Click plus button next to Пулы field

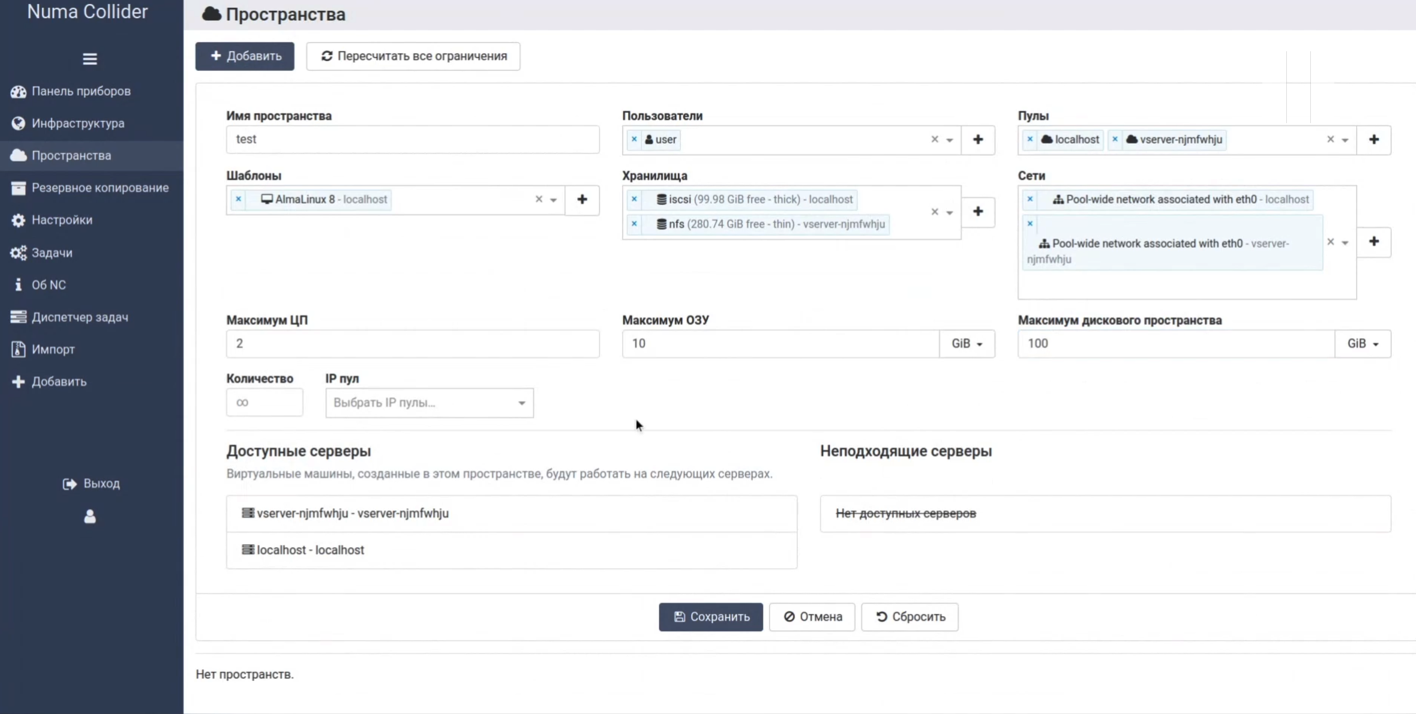[x=1373, y=140]
